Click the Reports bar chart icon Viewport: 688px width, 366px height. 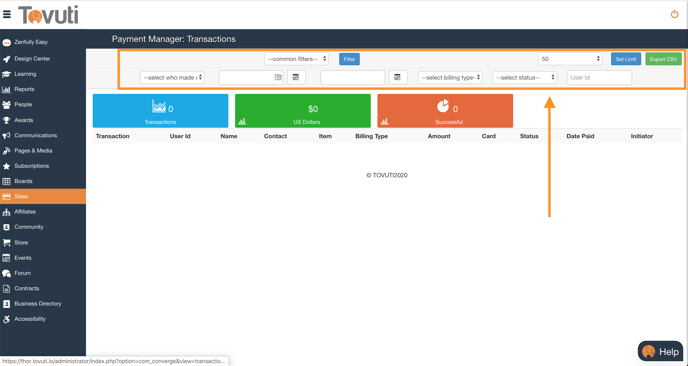click(x=7, y=90)
